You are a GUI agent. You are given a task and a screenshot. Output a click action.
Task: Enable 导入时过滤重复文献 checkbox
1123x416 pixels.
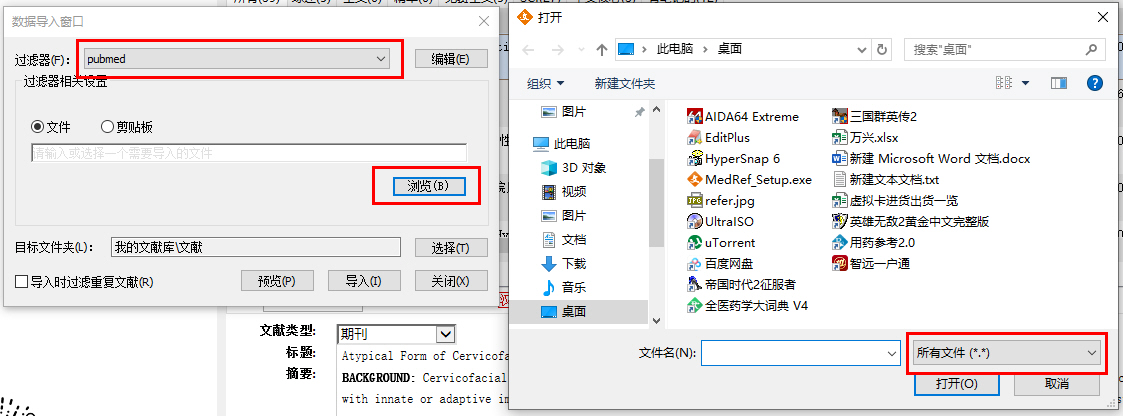[21, 282]
